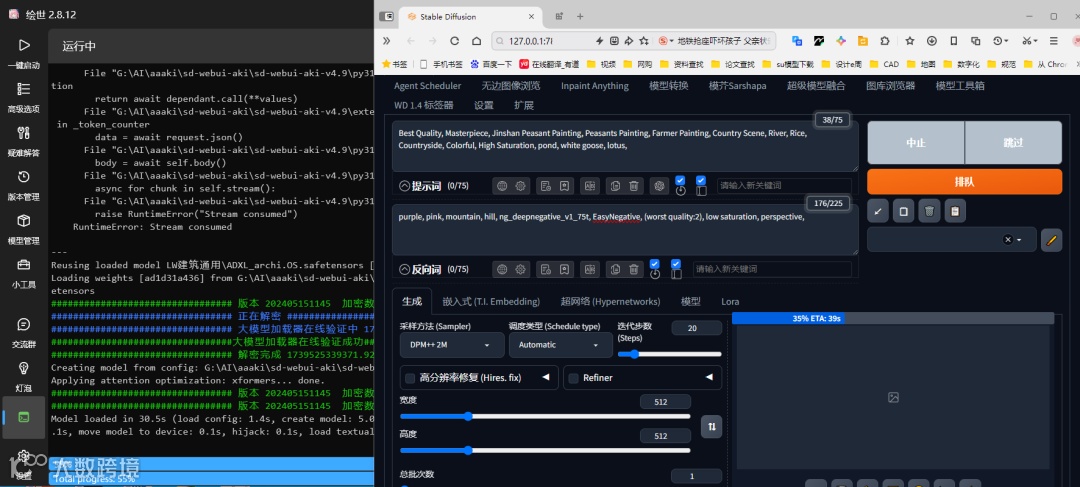Open the Inpaint Anything tab
Image resolution: width=1080 pixels, height=487 pixels.
coord(594,86)
